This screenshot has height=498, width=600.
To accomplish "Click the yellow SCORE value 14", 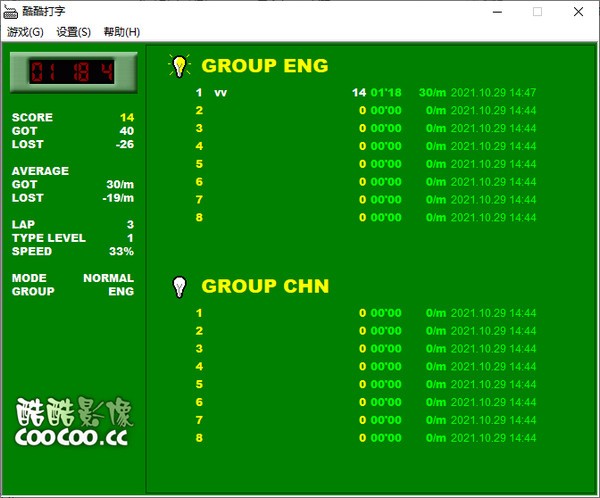I will pos(126,118).
